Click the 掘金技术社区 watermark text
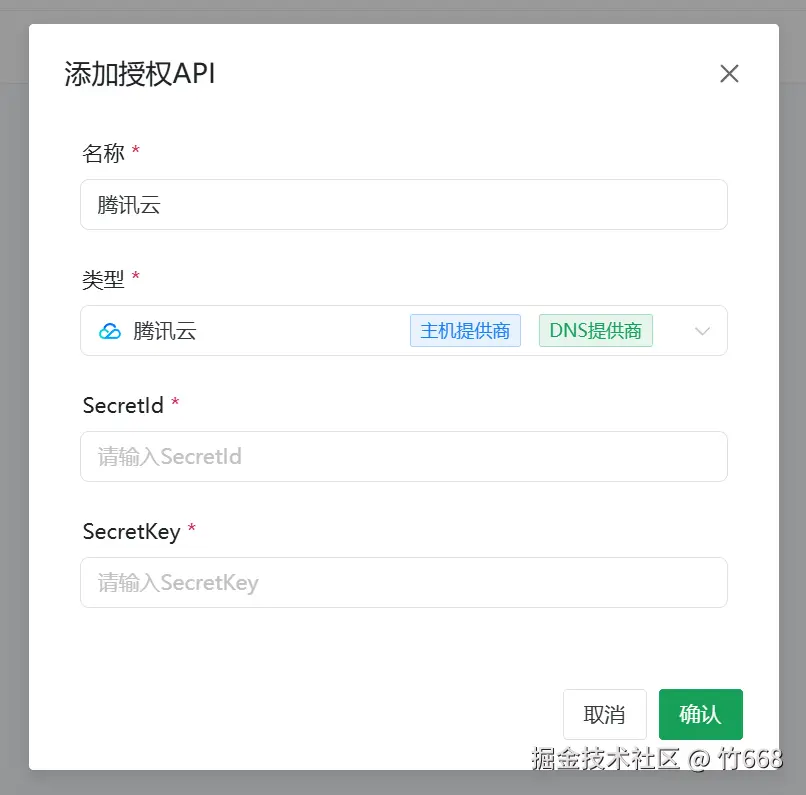The width and height of the screenshot is (806, 795). (x=606, y=758)
